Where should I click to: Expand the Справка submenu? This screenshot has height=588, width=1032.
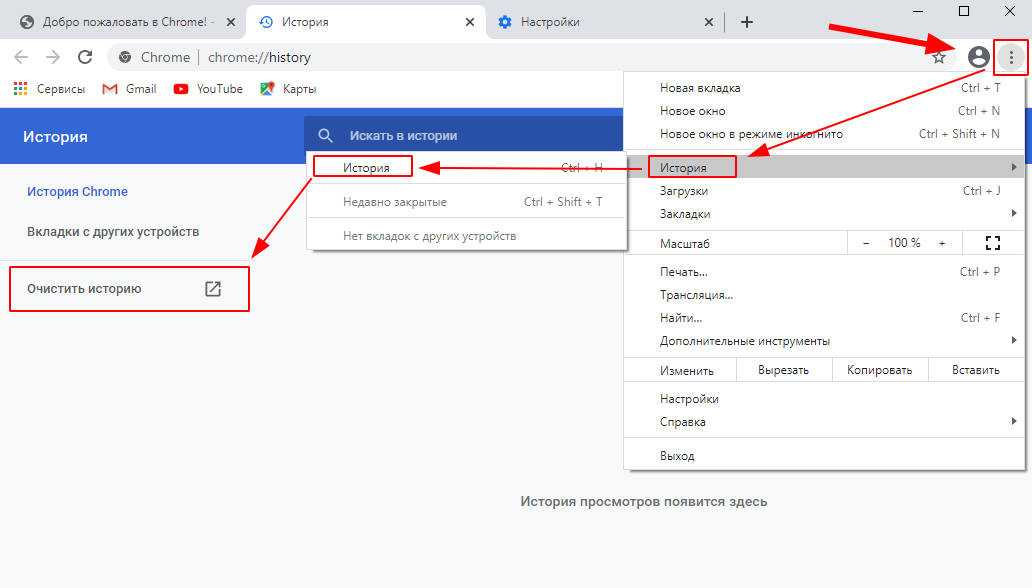click(x=682, y=422)
